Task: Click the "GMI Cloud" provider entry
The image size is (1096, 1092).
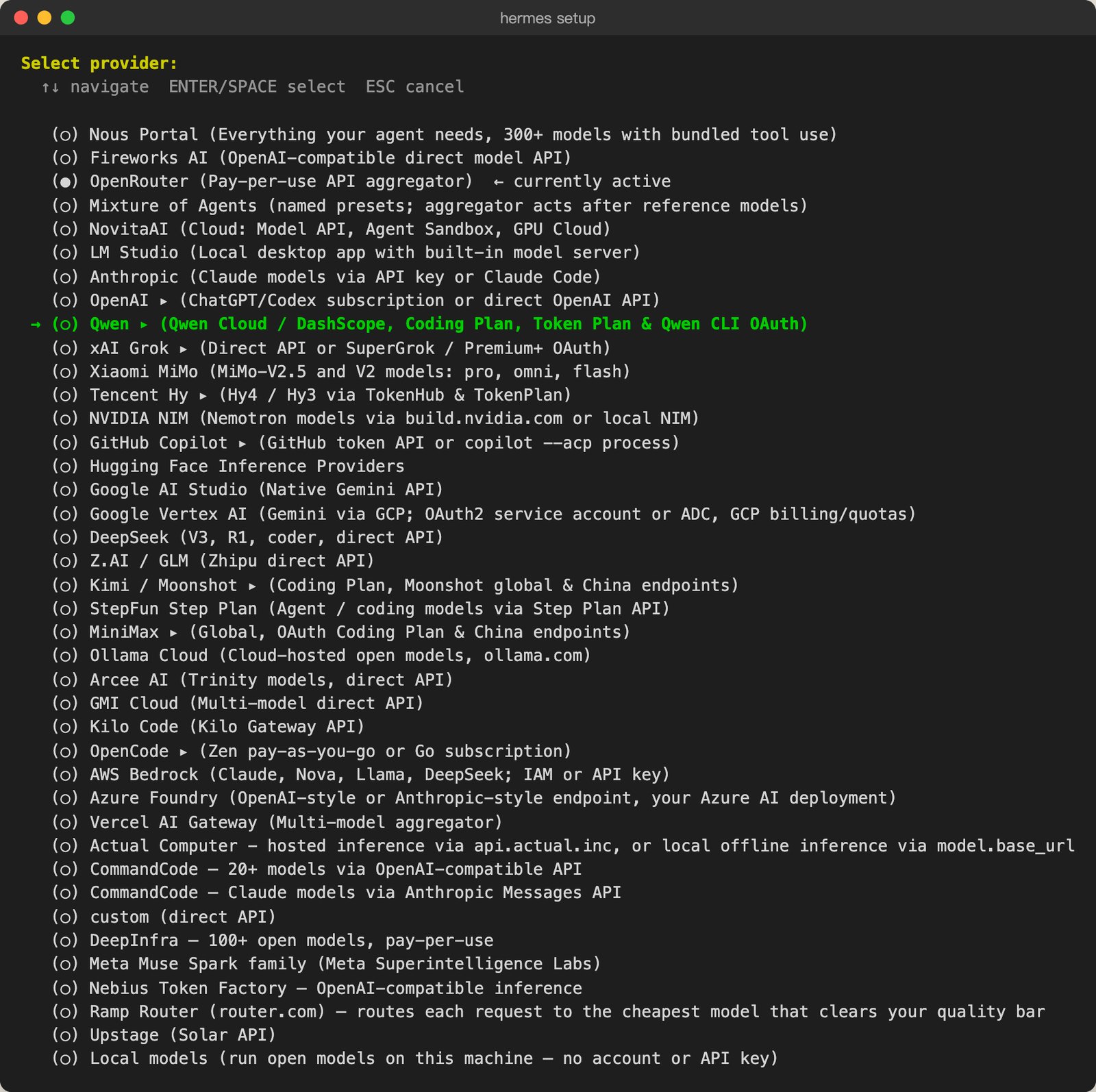Action: click(x=238, y=703)
